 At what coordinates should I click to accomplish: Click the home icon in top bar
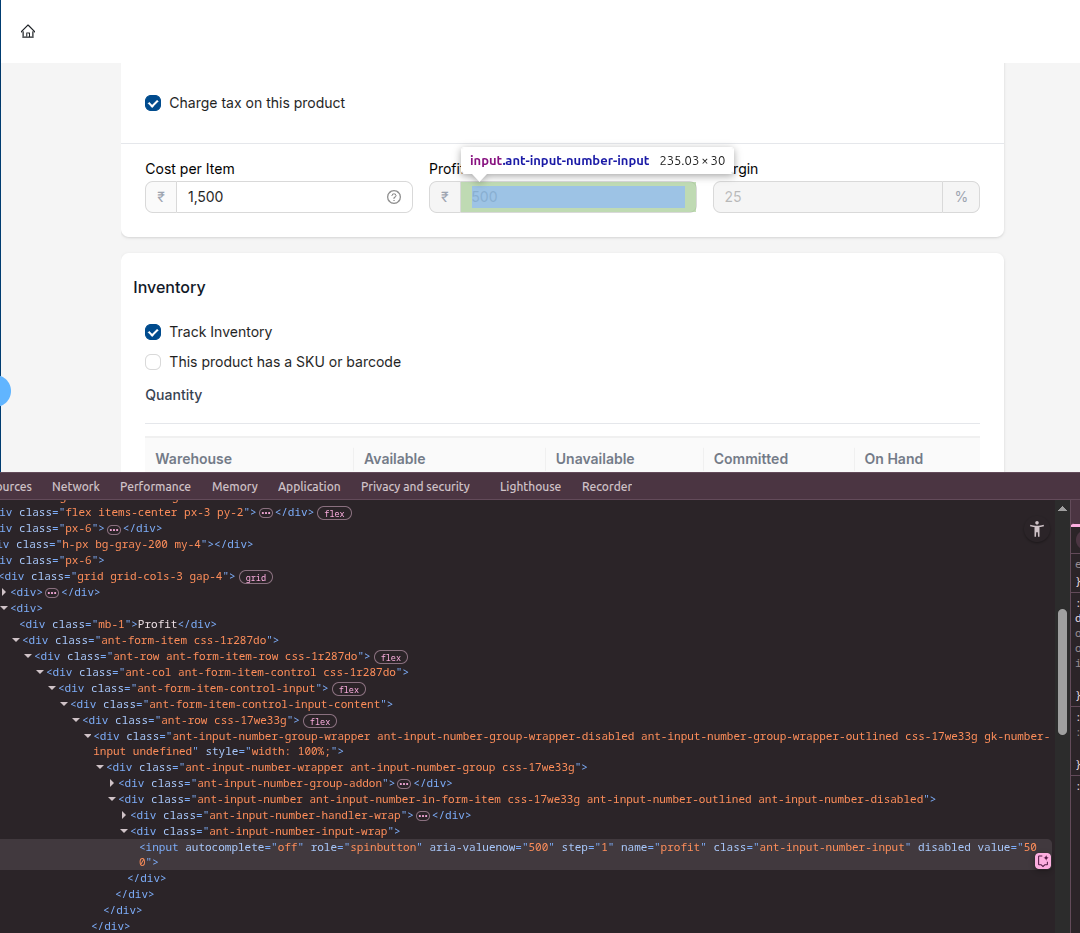click(x=28, y=32)
